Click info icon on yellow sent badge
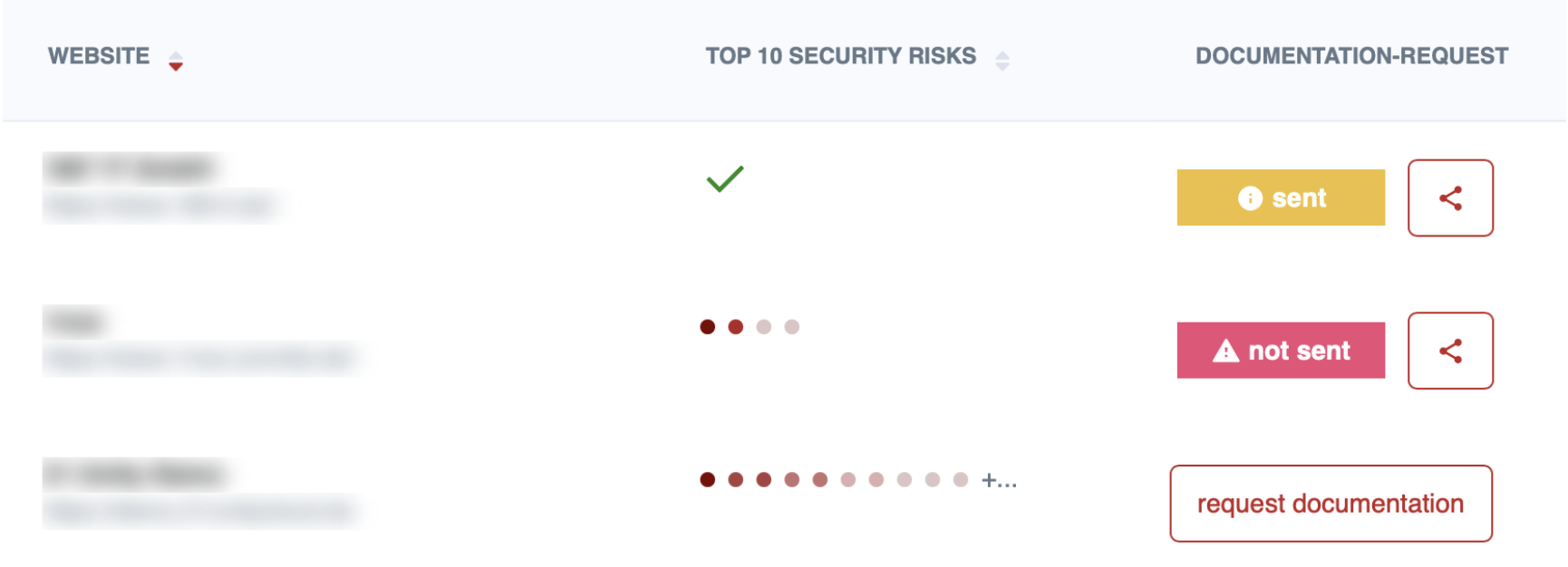Viewport: 1568px width, 567px height. [x=1250, y=198]
